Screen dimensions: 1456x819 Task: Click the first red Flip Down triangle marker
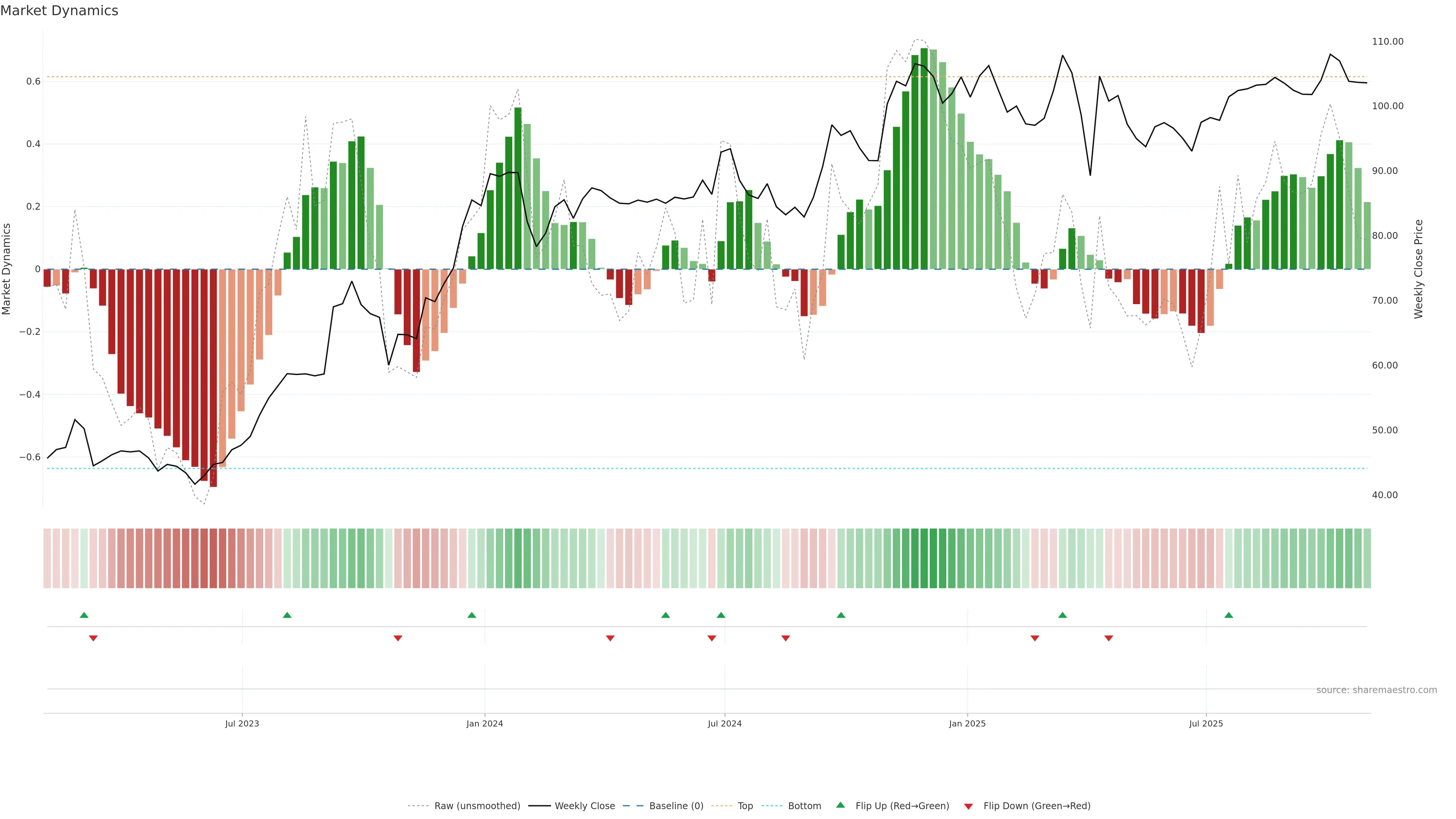click(93, 638)
